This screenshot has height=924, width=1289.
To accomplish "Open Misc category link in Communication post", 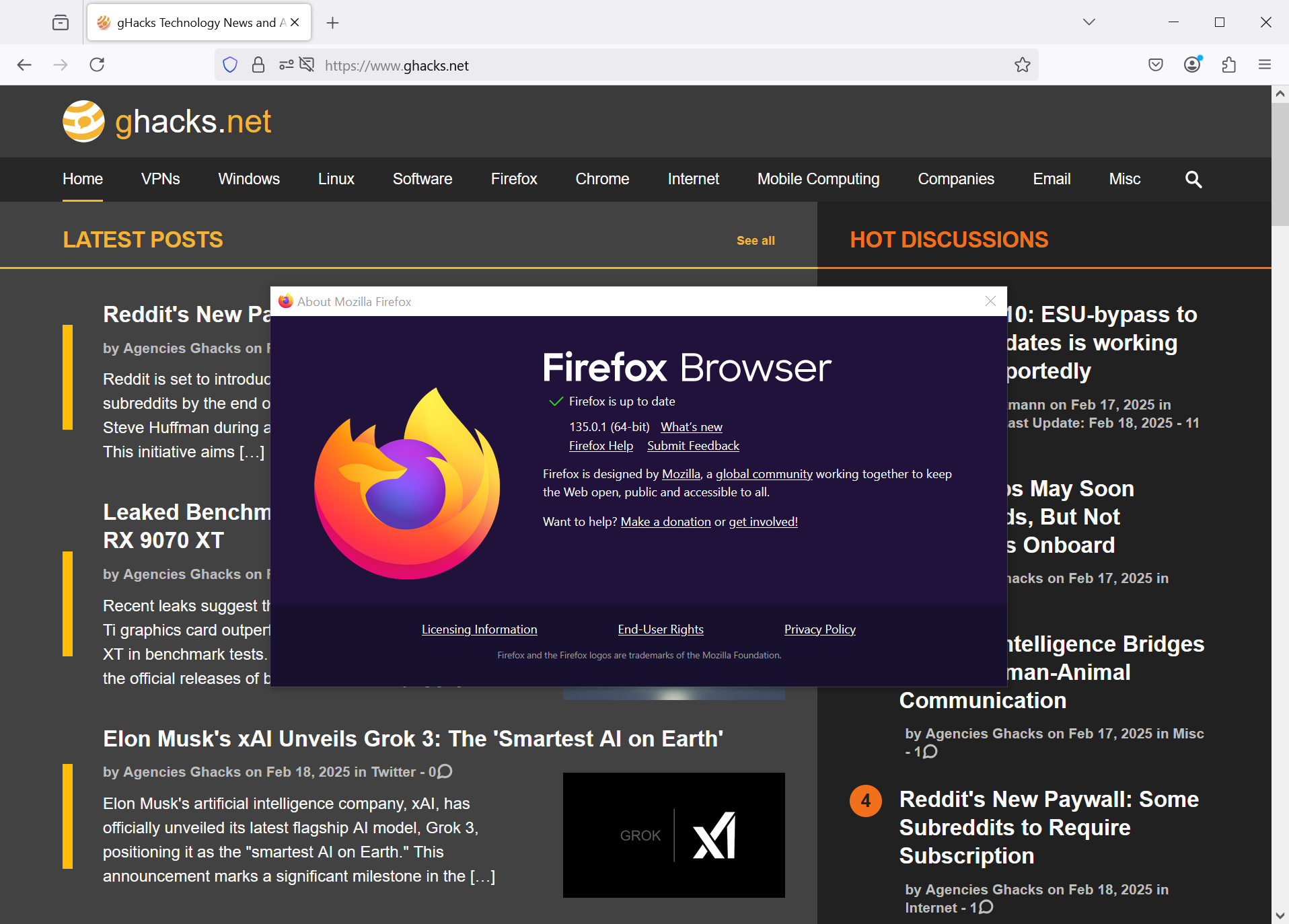I will point(1188,734).
